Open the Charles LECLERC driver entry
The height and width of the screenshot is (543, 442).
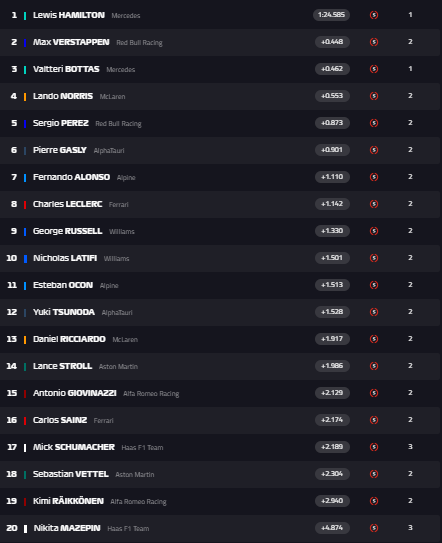coord(68,204)
